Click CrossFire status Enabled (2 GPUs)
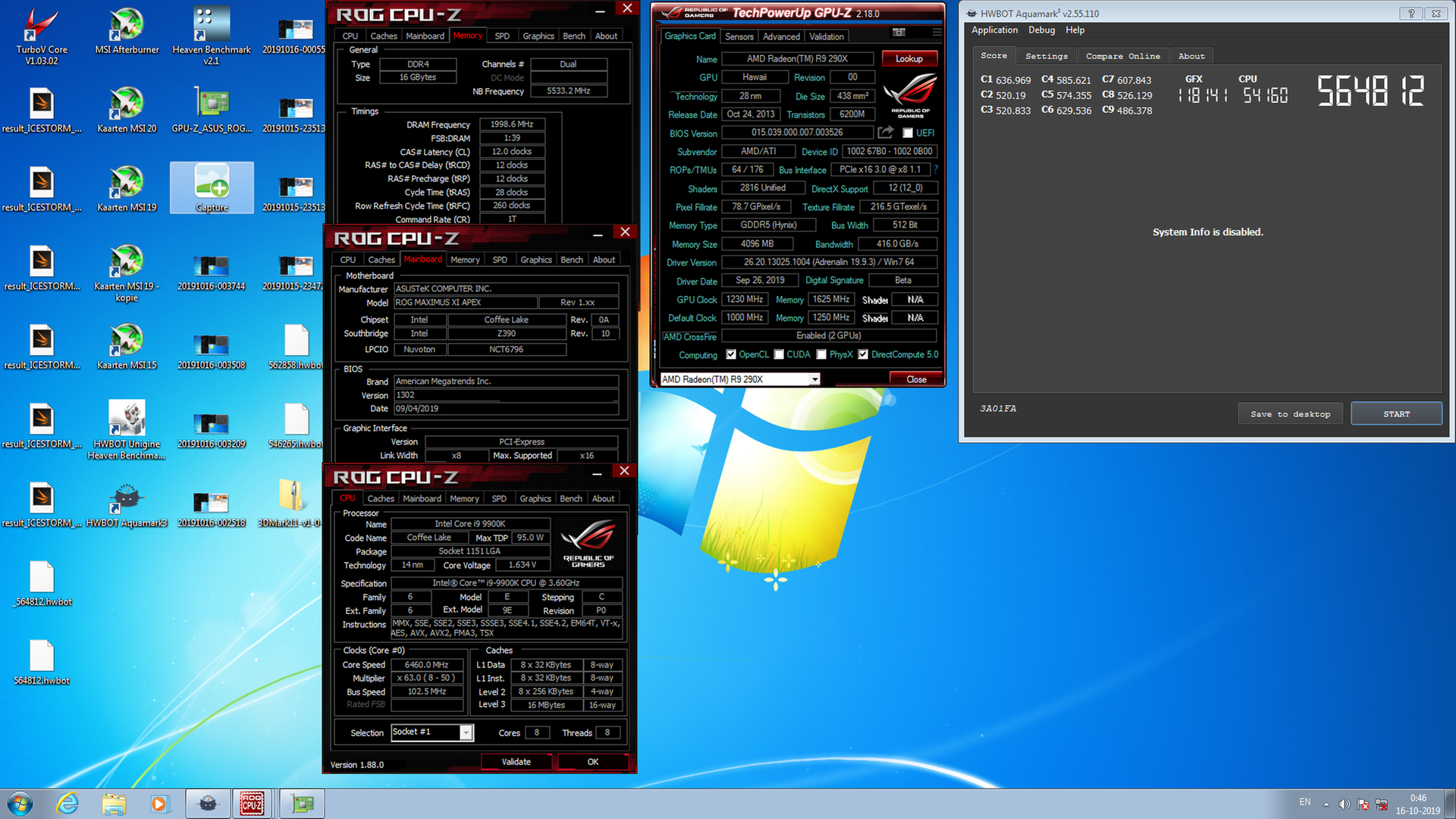Image resolution: width=1456 pixels, height=819 pixels. [828, 335]
